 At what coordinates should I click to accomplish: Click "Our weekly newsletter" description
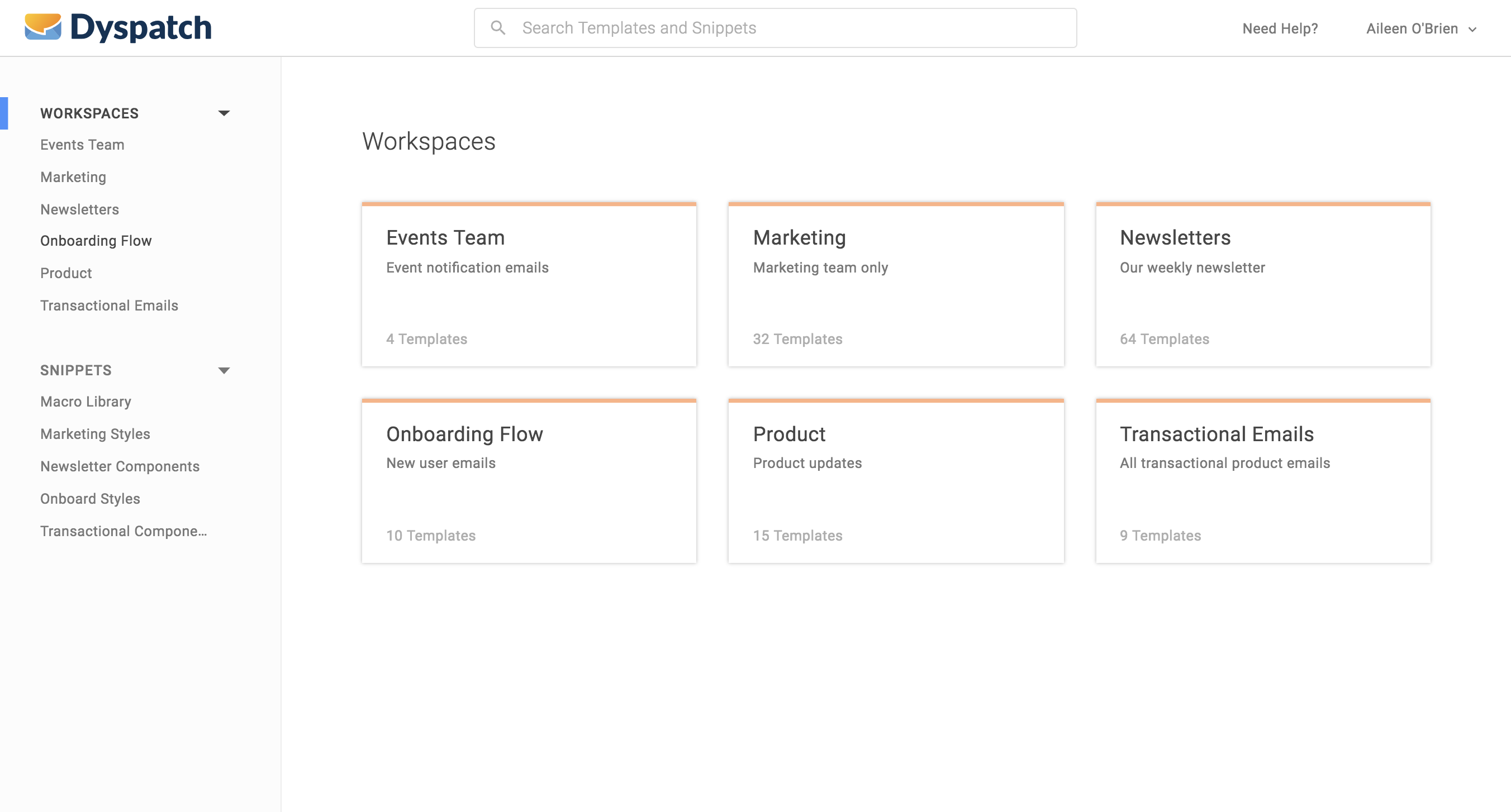[1192, 268]
